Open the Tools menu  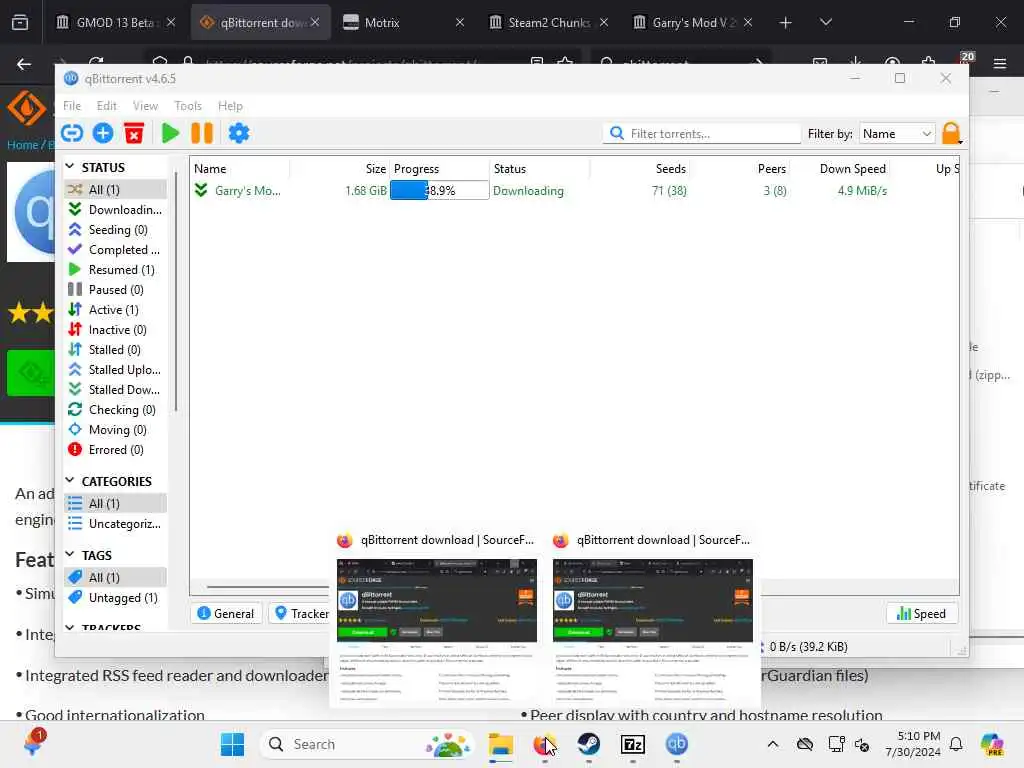pos(188,106)
